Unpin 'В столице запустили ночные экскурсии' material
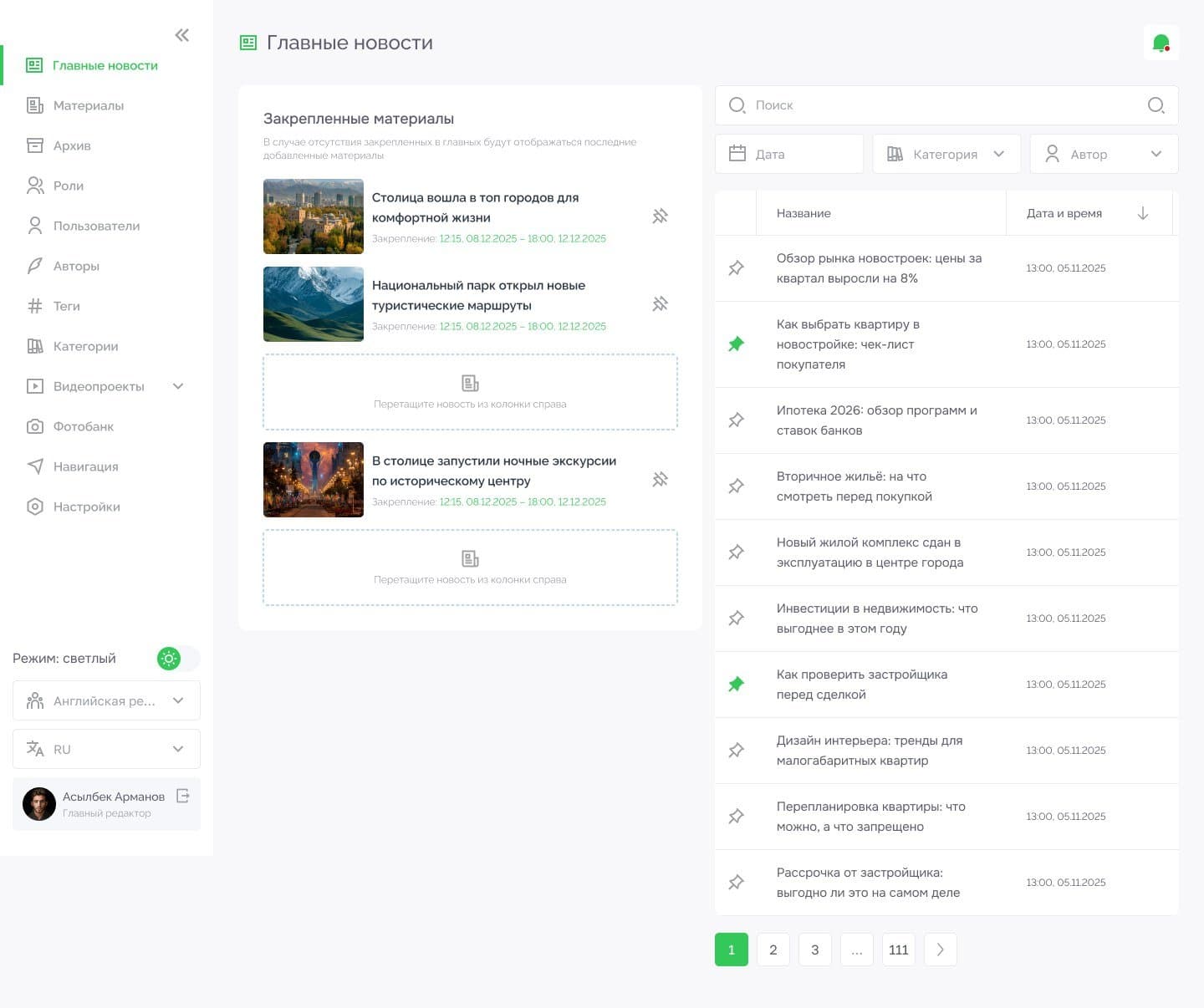Image resolution: width=1204 pixels, height=1008 pixels. (x=660, y=480)
